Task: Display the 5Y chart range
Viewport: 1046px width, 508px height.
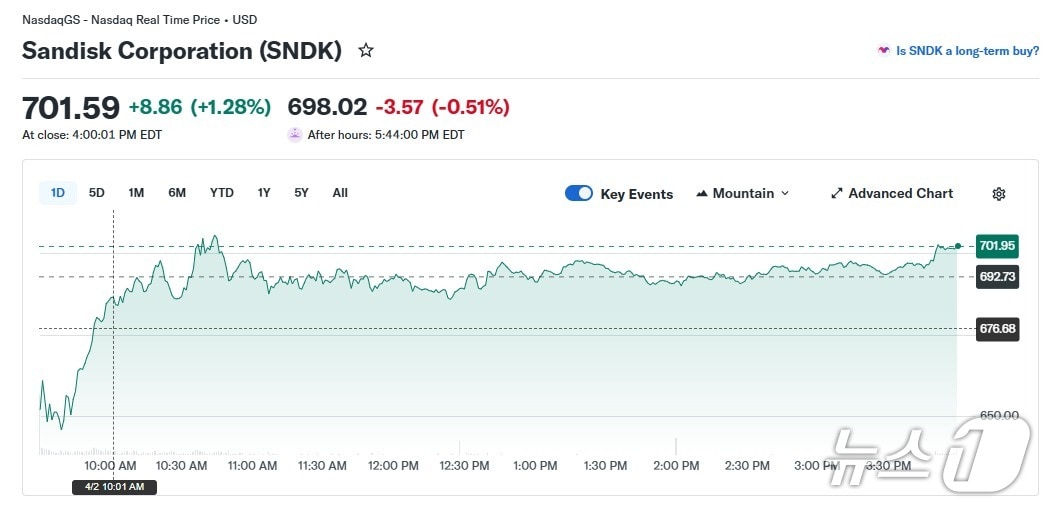Action: pos(301,193)
